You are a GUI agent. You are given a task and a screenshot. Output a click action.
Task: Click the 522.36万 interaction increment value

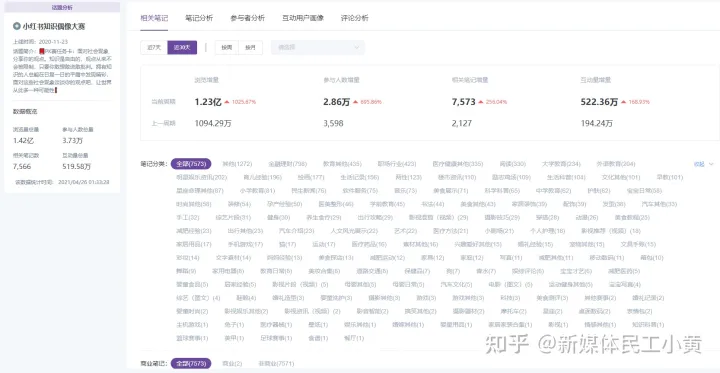coord(599,102)
